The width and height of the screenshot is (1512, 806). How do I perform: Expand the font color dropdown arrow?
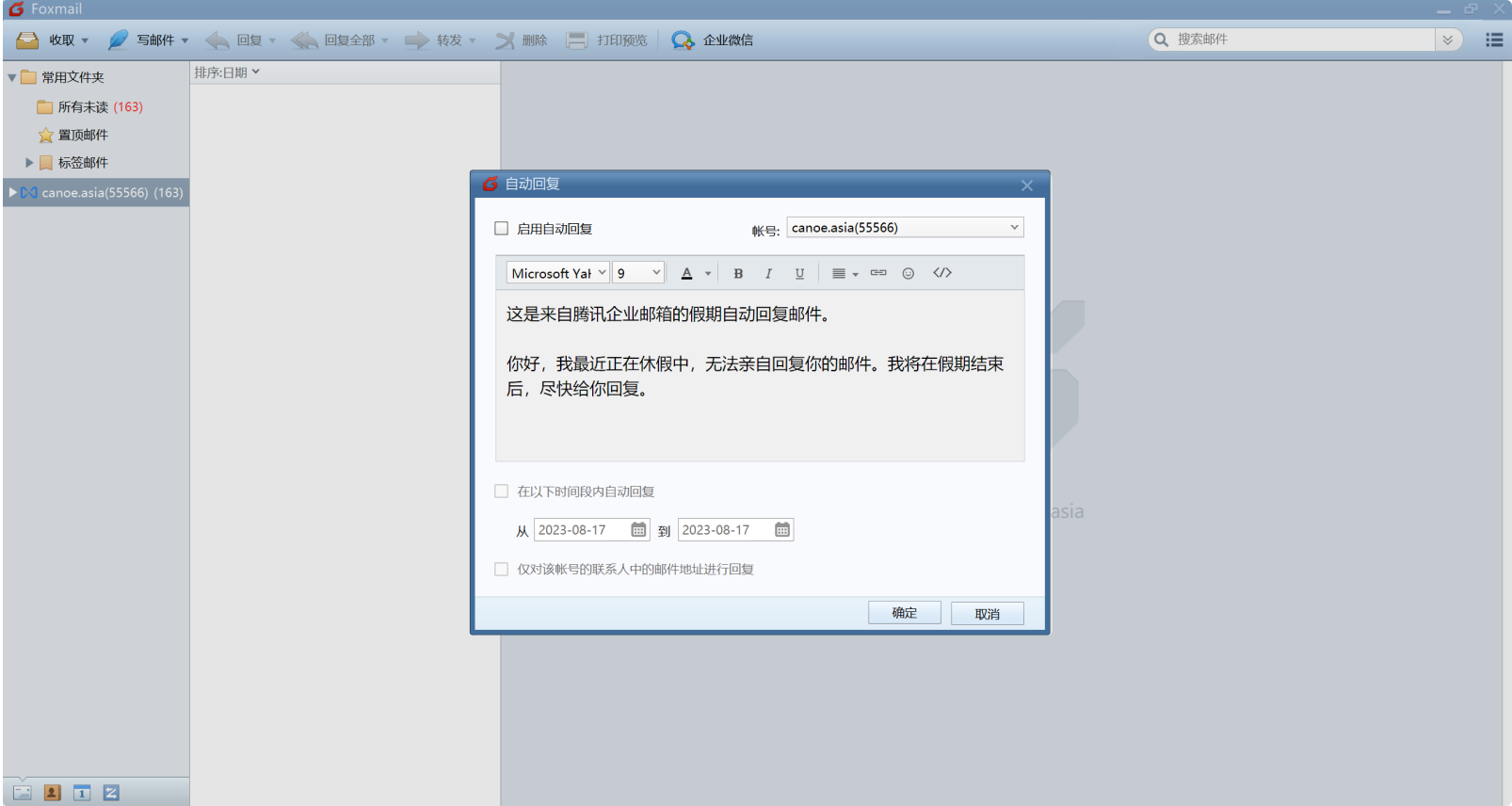click(708, 274)
